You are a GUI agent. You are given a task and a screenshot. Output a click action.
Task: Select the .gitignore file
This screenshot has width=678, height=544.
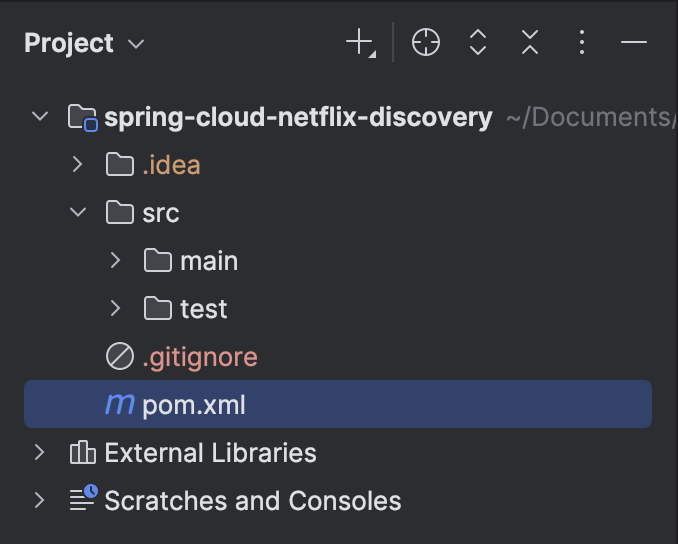click(200, 357)
